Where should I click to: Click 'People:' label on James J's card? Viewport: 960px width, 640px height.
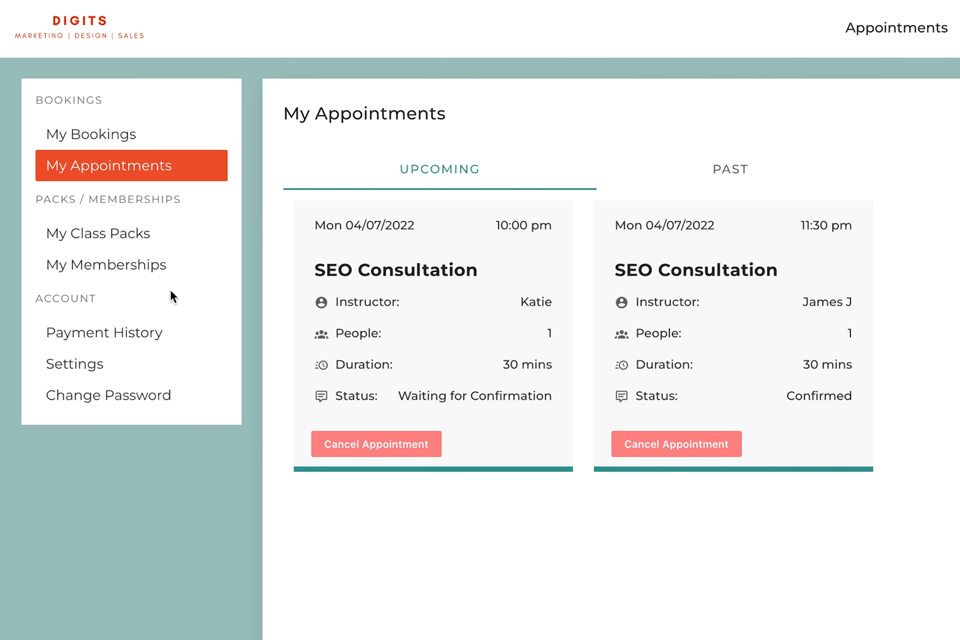tap(658, 333)
